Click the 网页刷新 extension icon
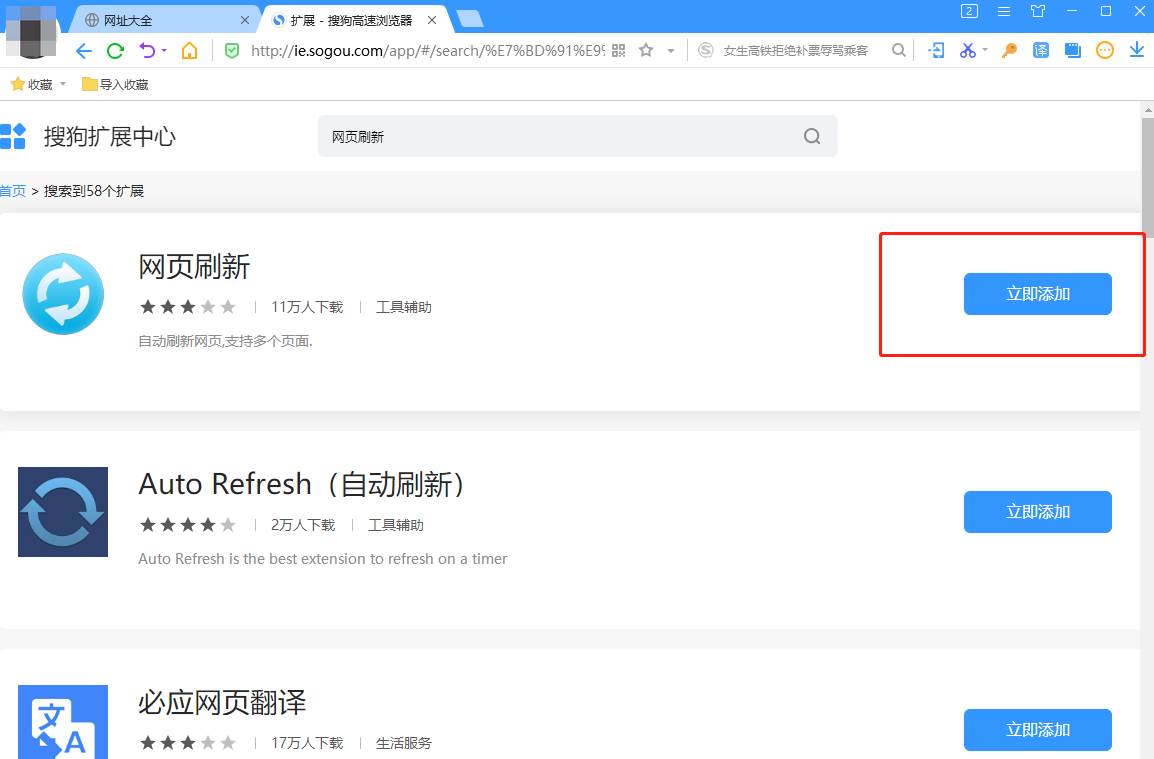 coord(63,294)
